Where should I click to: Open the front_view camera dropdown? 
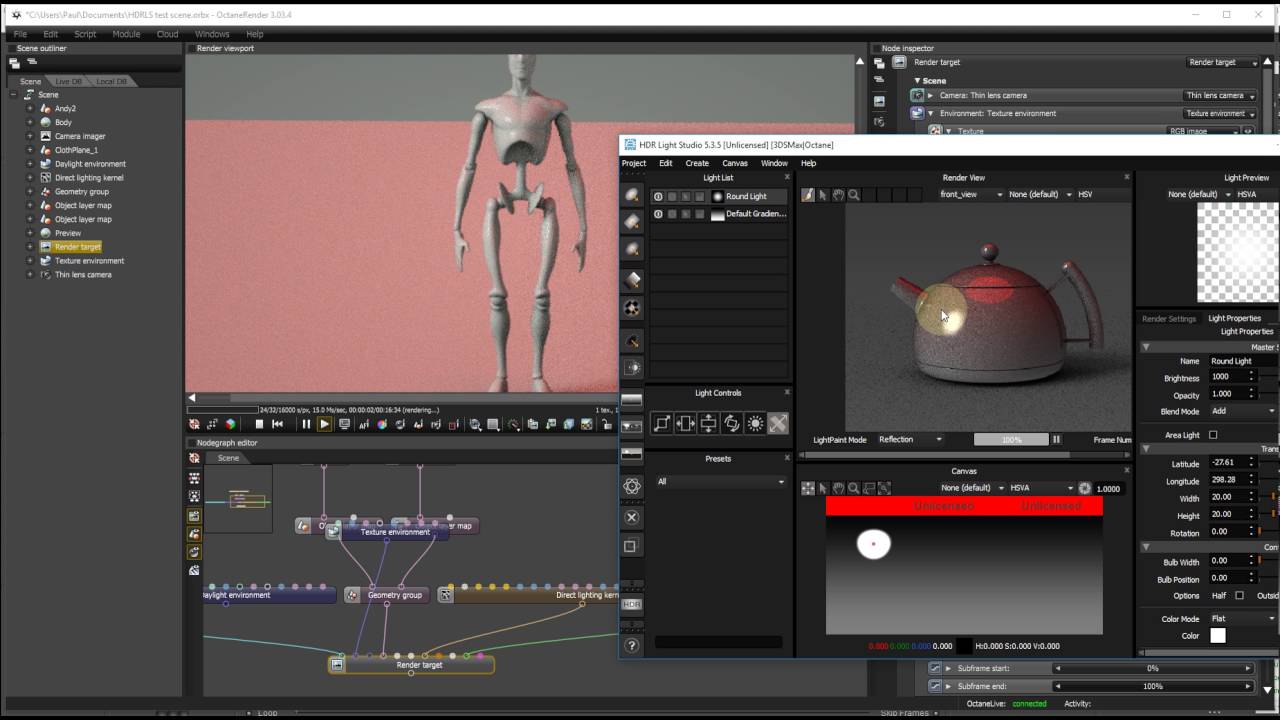tap(971, 195)
